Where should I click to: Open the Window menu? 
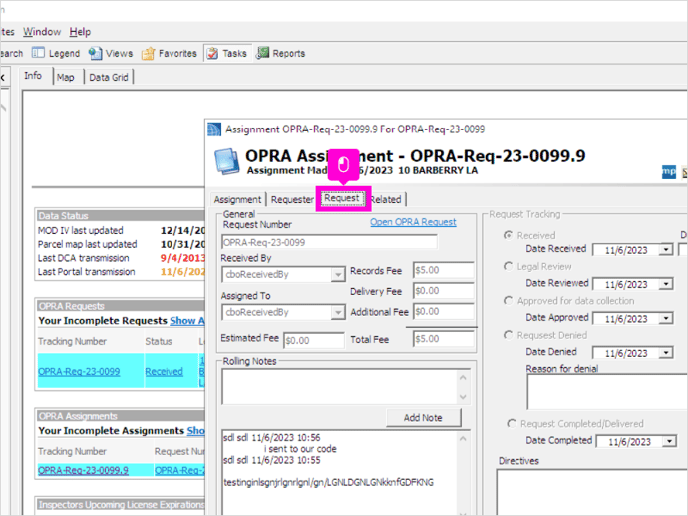(x=42, y=32)
